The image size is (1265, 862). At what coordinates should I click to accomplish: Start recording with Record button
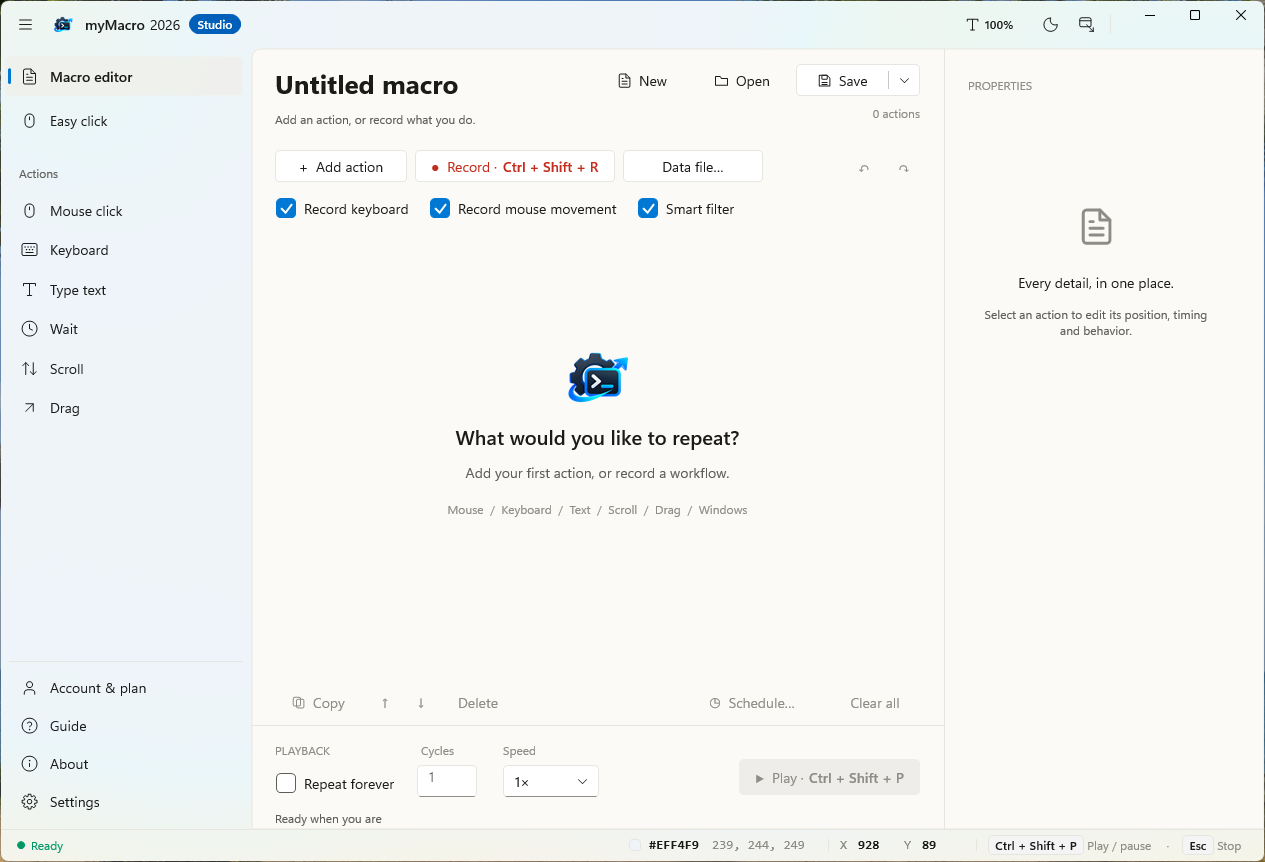515,167
